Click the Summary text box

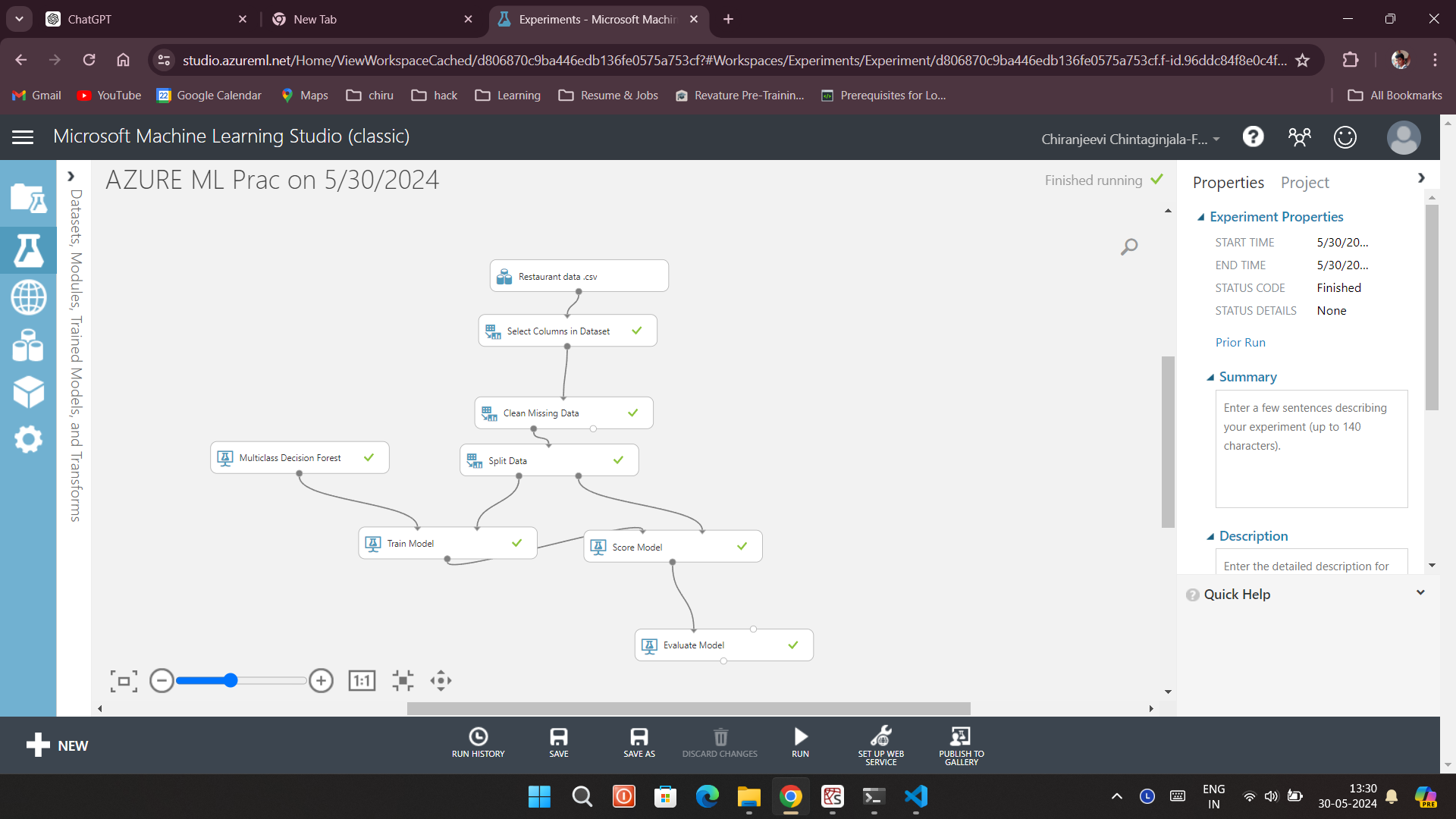coord(1311,449)
